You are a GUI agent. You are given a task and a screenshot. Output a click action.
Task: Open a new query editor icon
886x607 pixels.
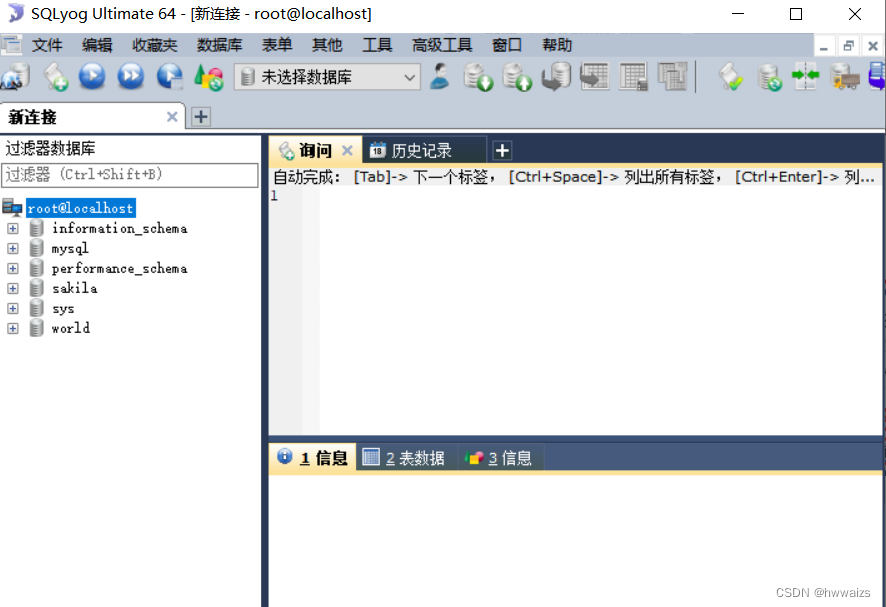click(55, 77)
